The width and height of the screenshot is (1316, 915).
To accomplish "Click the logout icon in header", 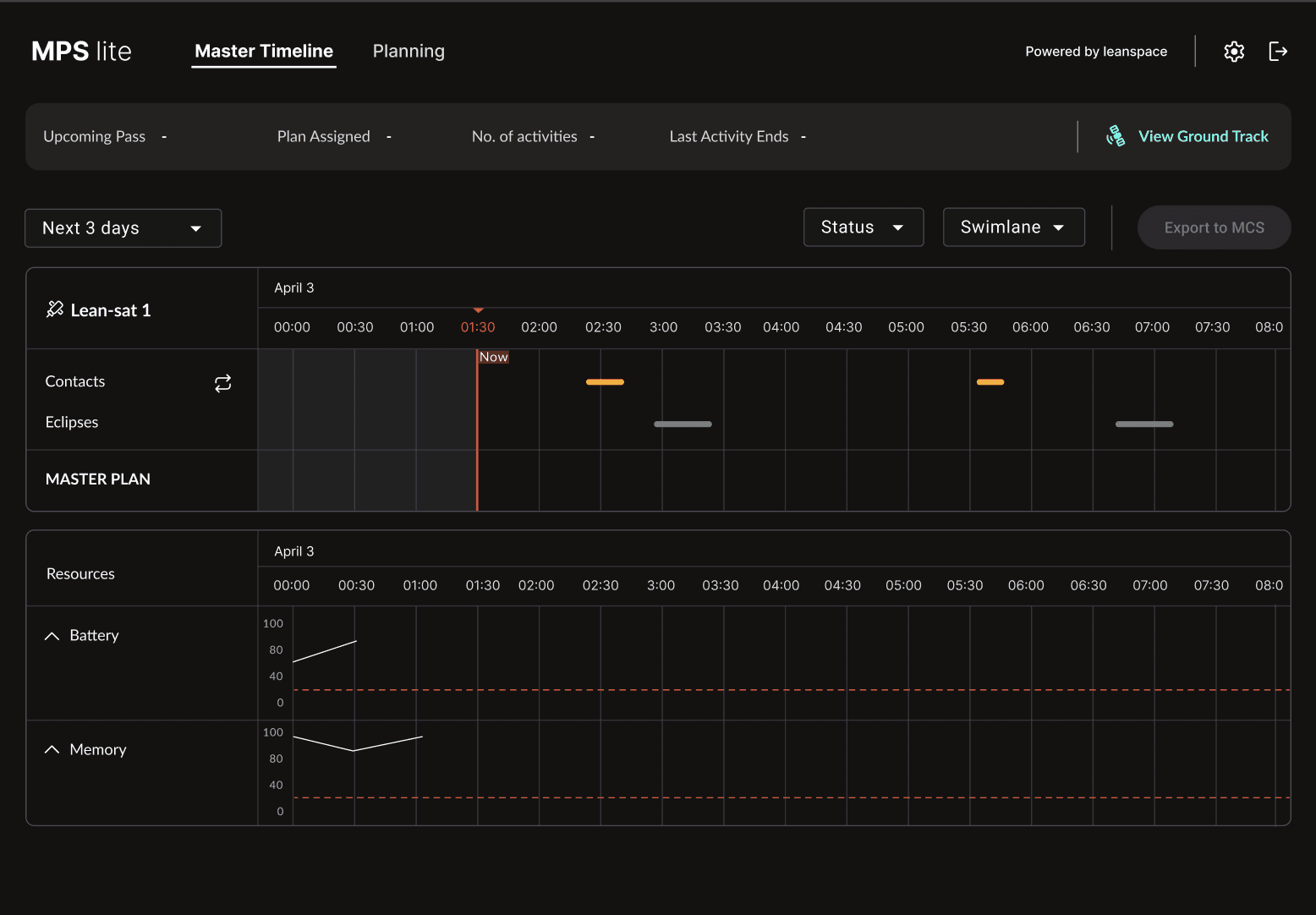I will click(x=1278, y=52).
